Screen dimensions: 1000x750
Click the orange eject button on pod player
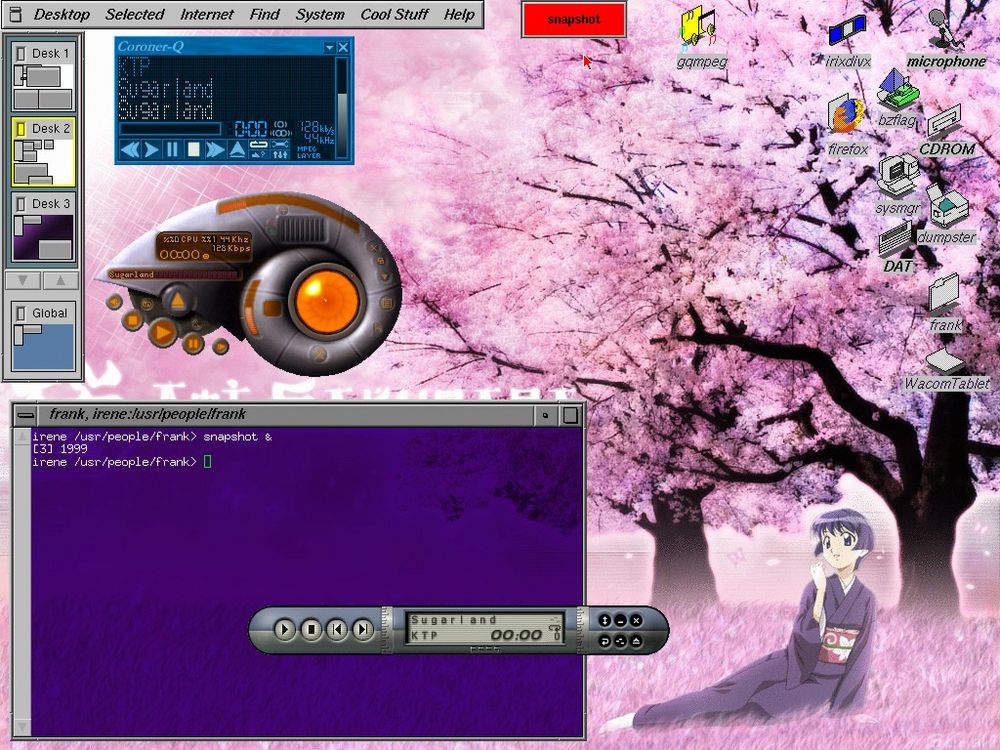pyautogui.click(x=178, y=301)
